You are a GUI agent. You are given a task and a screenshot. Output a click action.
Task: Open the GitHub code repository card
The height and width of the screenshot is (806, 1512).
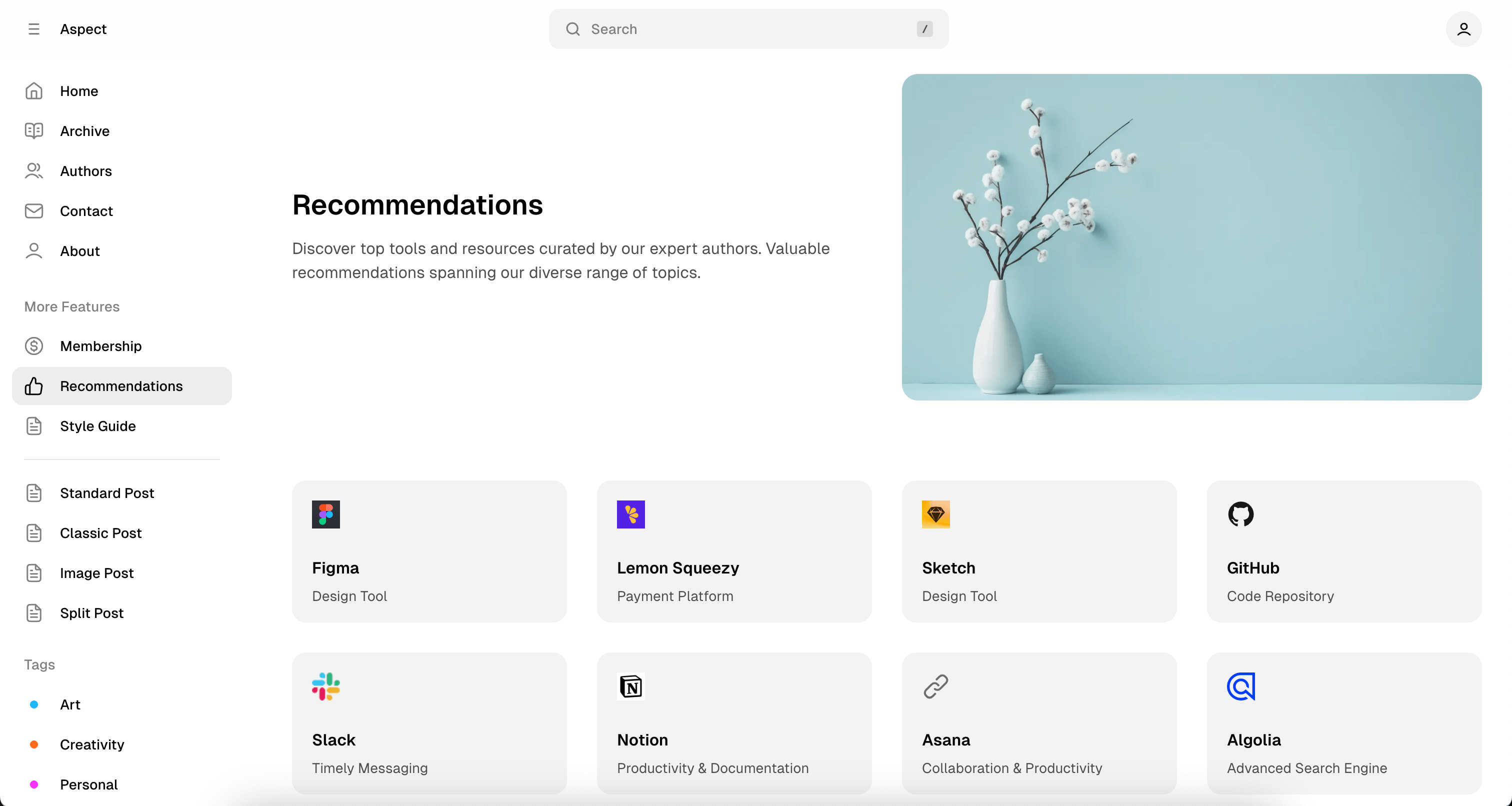[1344, 551]
